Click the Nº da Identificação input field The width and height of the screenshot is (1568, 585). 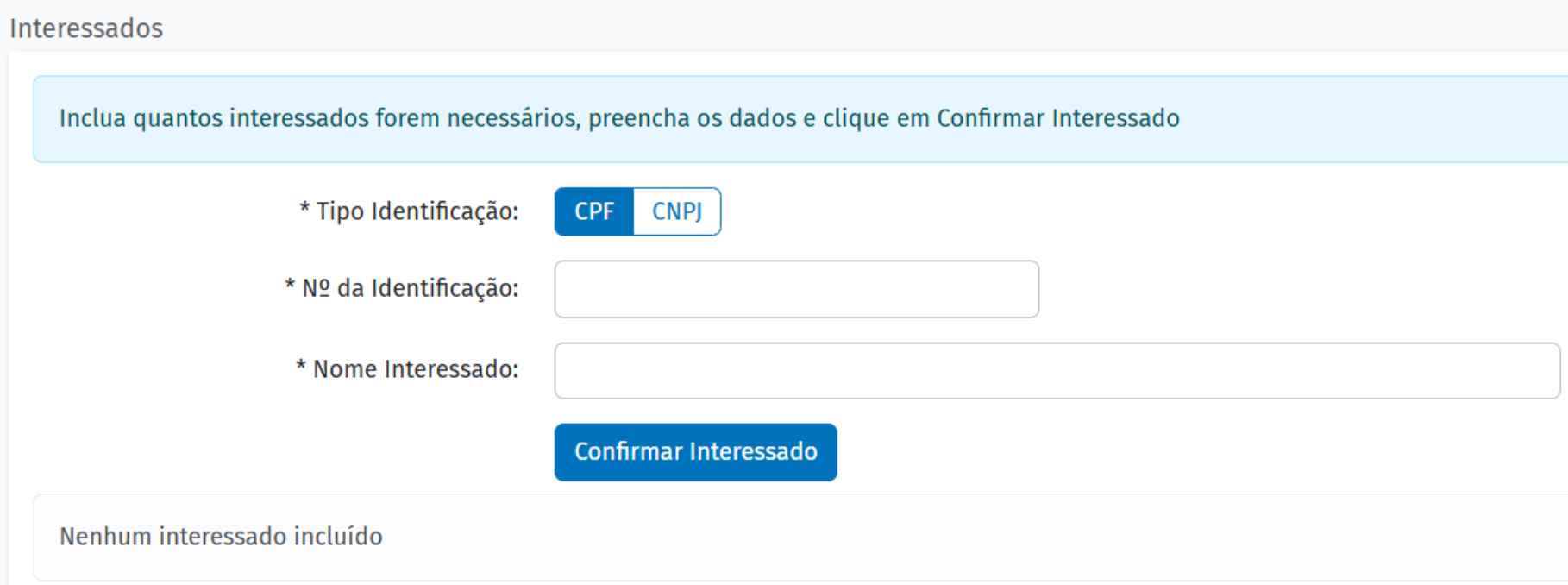coord(796,289)
